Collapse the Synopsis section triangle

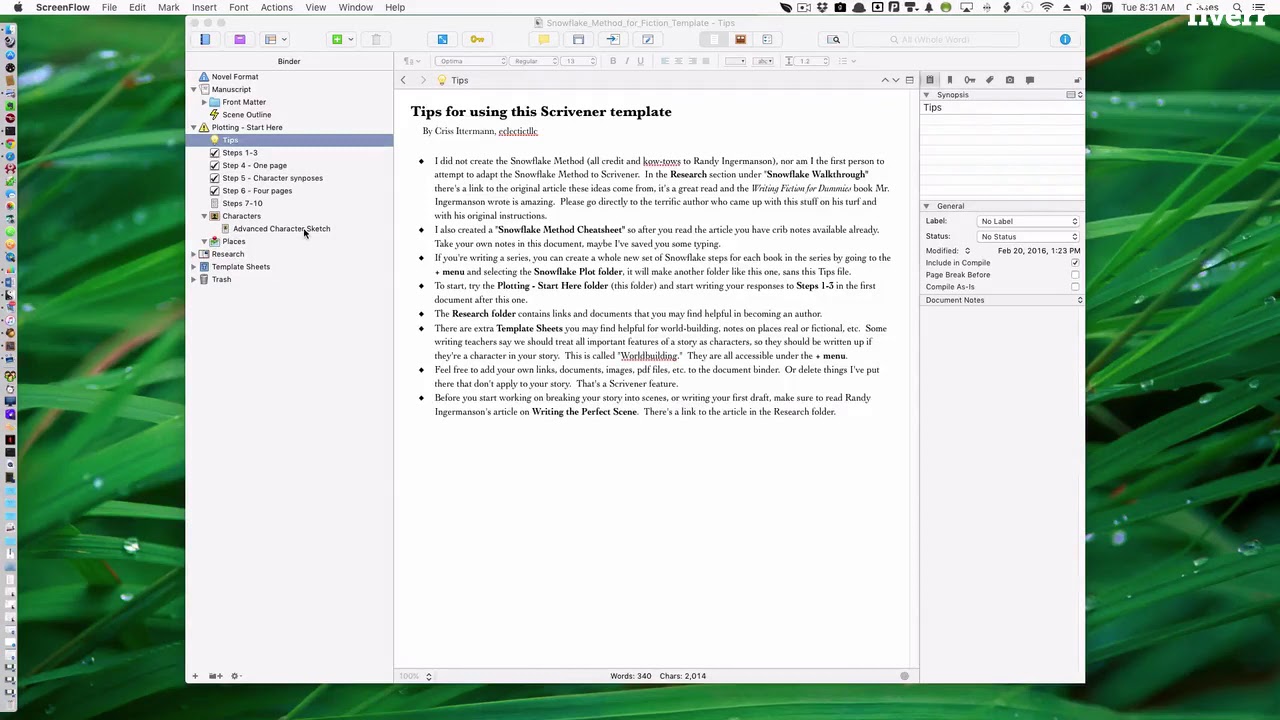pyautogui.click(x=926, y=95)
